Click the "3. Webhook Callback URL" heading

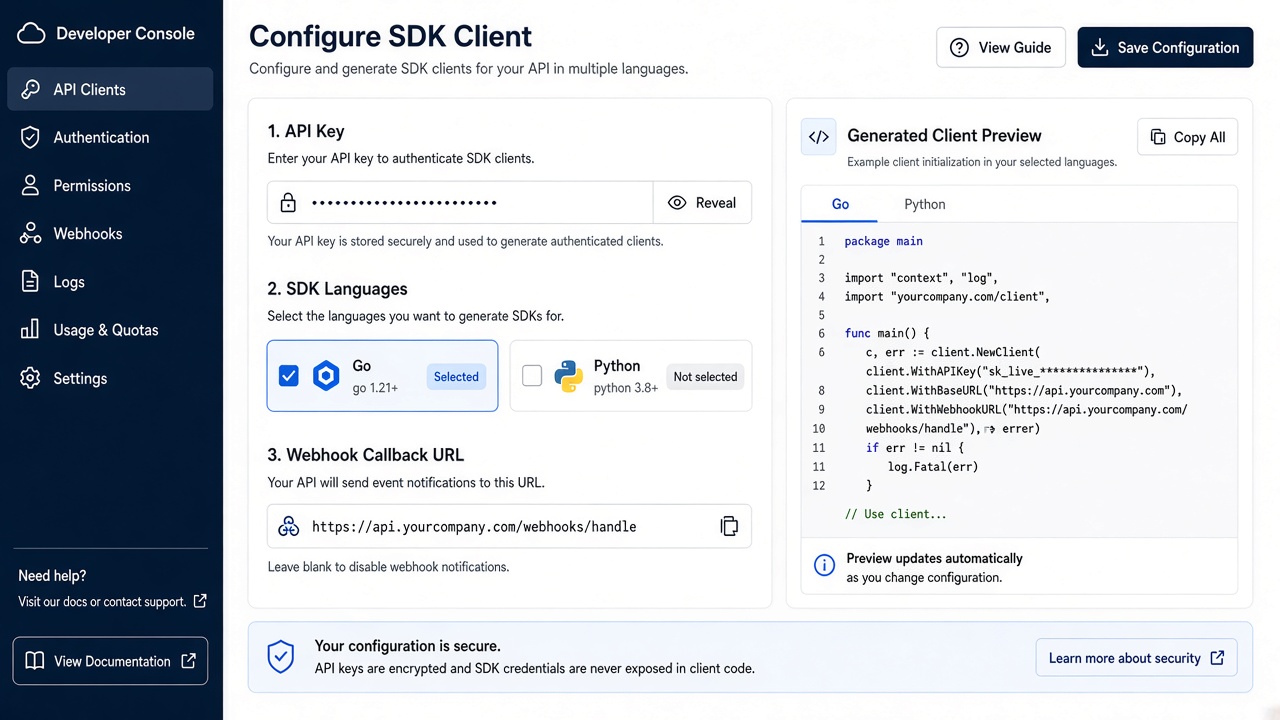366,455
